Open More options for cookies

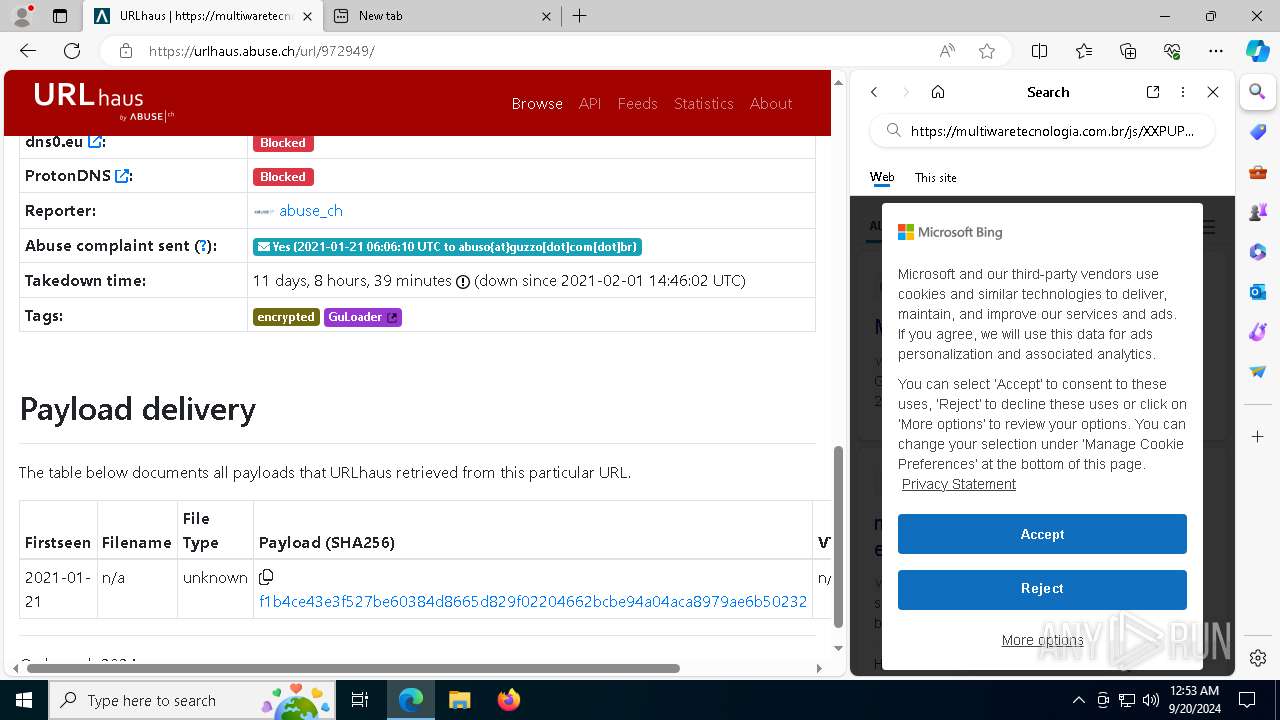click(1042, 640)
